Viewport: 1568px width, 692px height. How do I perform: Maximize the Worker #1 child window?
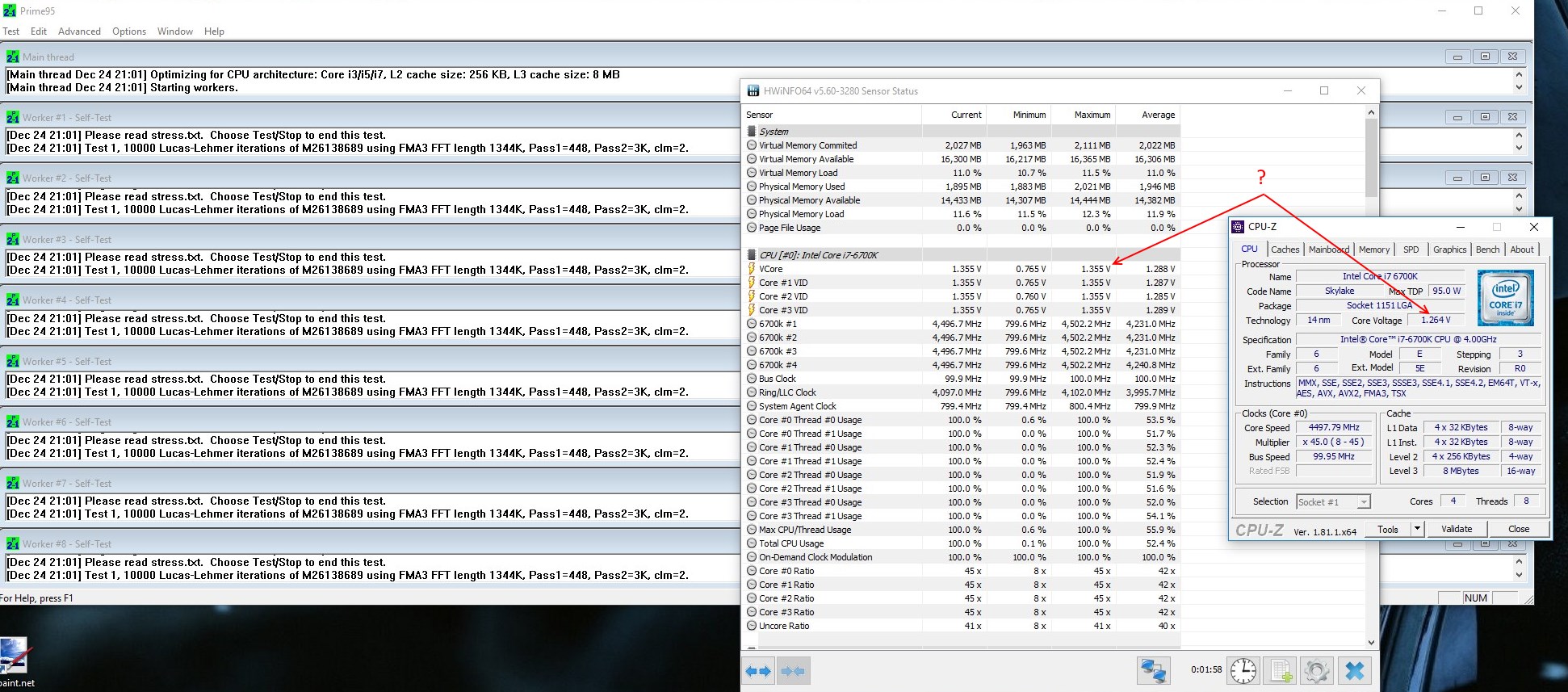(1485, 117)
